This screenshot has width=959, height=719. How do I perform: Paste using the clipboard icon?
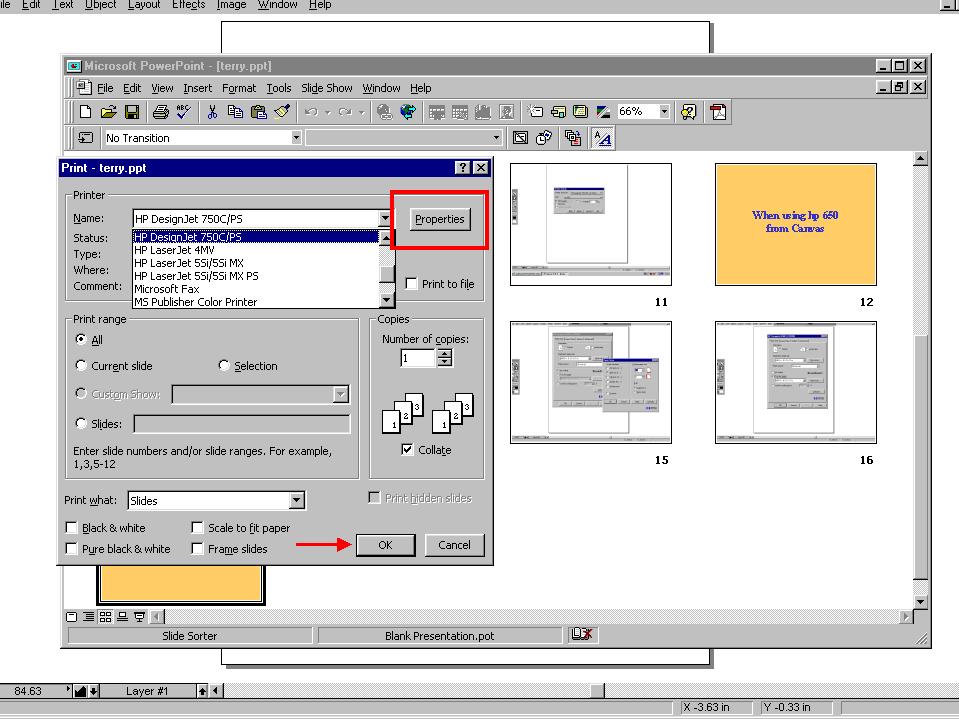[258, 112]
